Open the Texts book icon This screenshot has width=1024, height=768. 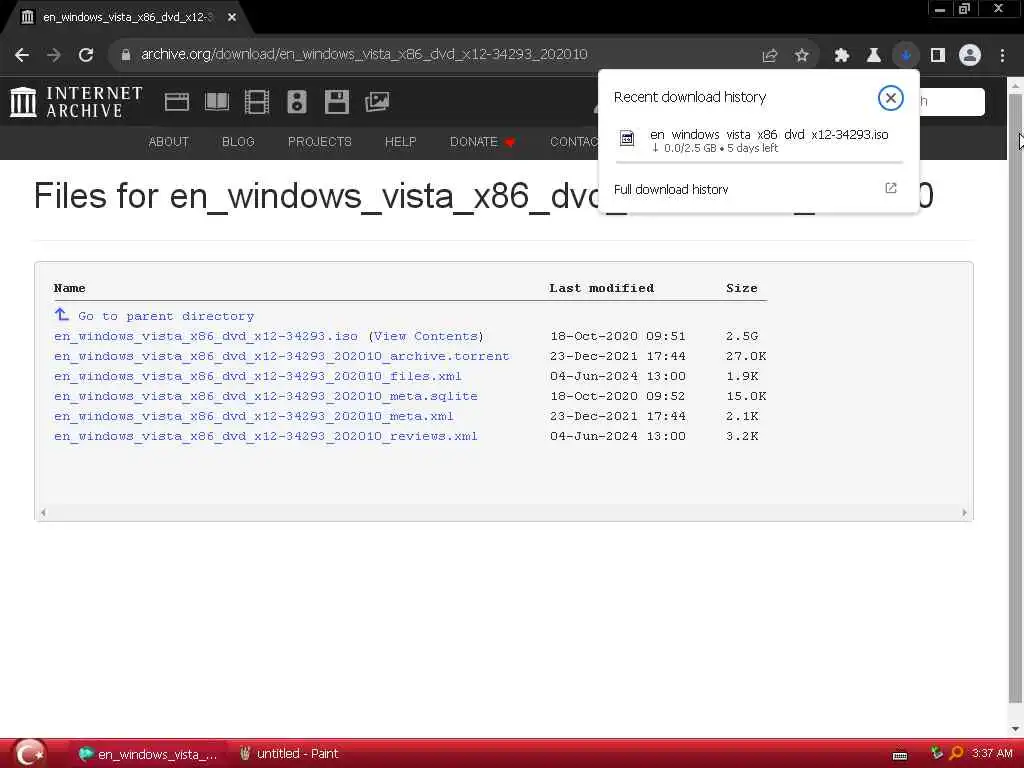(x=217, y=102)
